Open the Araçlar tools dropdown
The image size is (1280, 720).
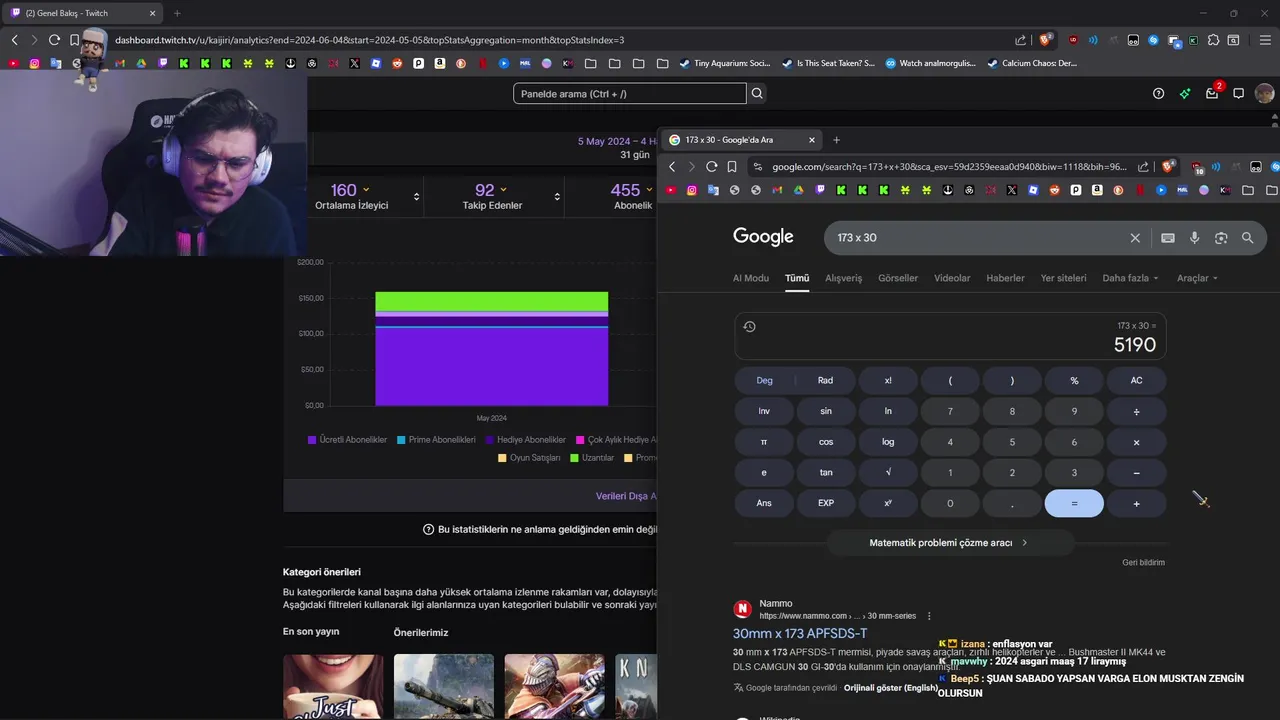[1197, 278]
